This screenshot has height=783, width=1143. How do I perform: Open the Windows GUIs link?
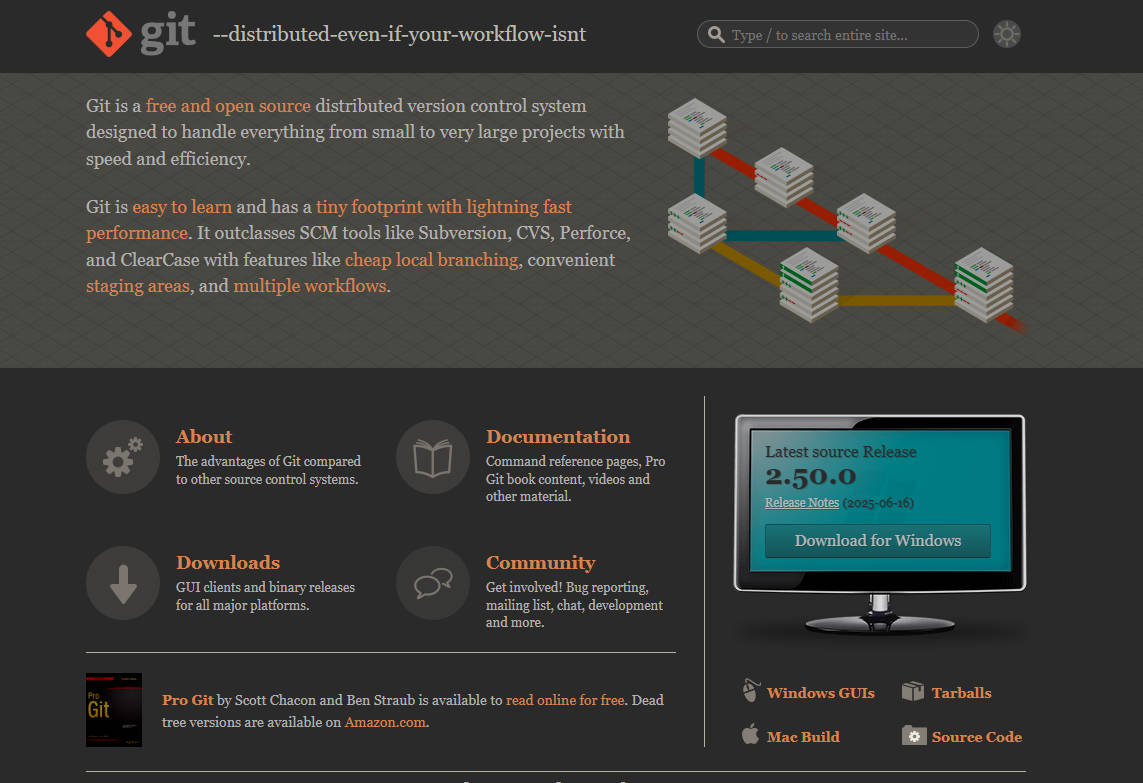click(821, 693)
